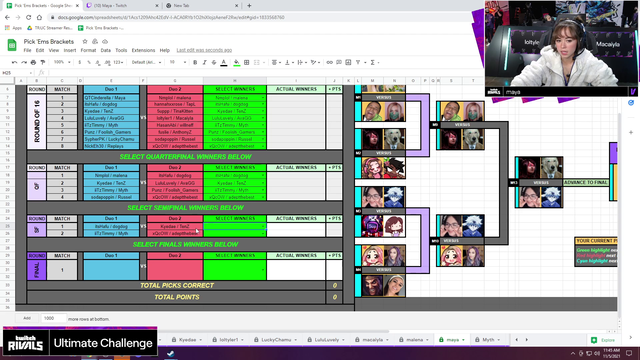Insert link icon in toolbar
Image resolution: width=640 pixels, height=360 pixels.
click(x=329, y=62)
